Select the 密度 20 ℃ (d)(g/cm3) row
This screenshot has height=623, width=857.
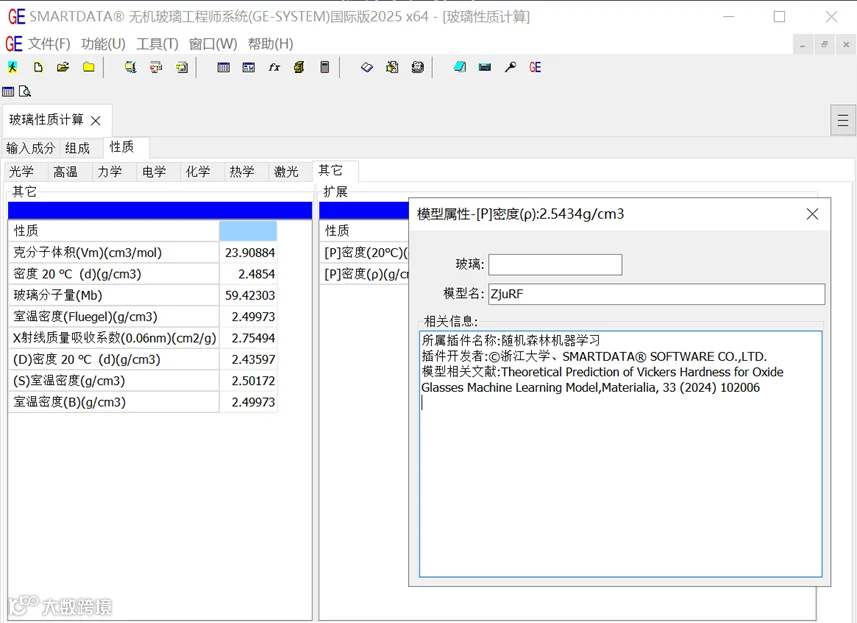[x=142, y=274]
